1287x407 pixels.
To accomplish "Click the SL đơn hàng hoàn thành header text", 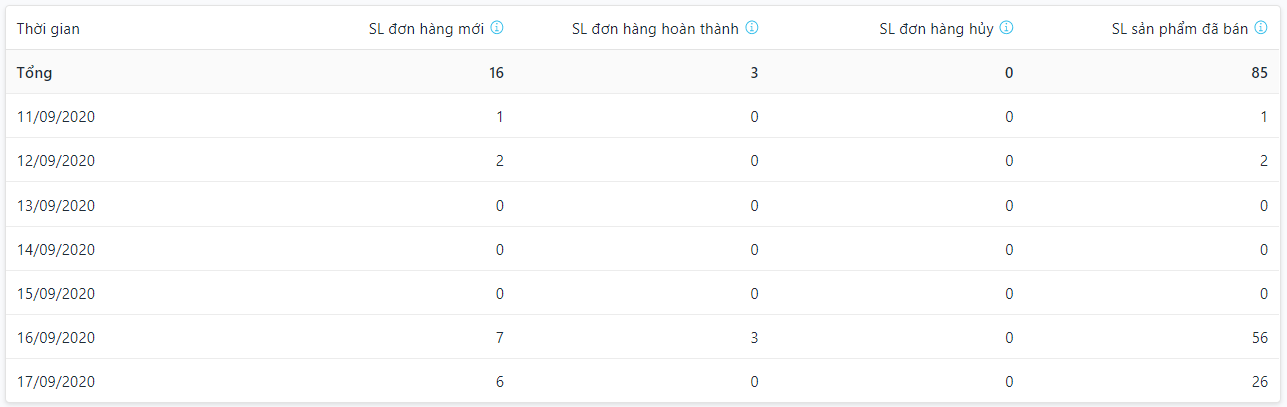I will [x=655, y=29].
